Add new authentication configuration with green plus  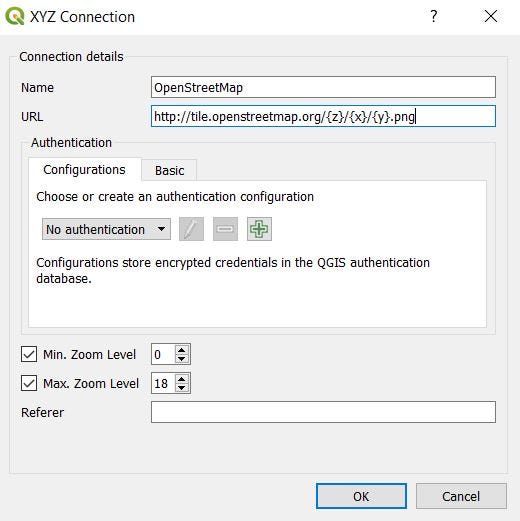pos(259,229)
